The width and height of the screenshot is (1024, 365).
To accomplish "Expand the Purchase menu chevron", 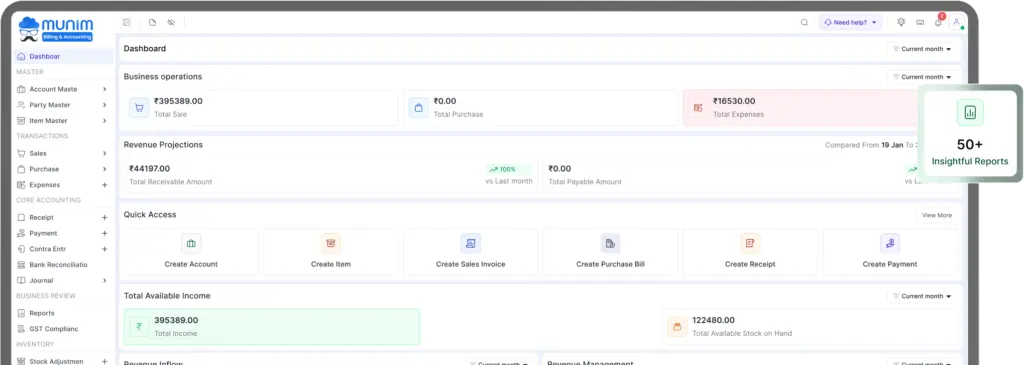I will click(x=104, y=168).
